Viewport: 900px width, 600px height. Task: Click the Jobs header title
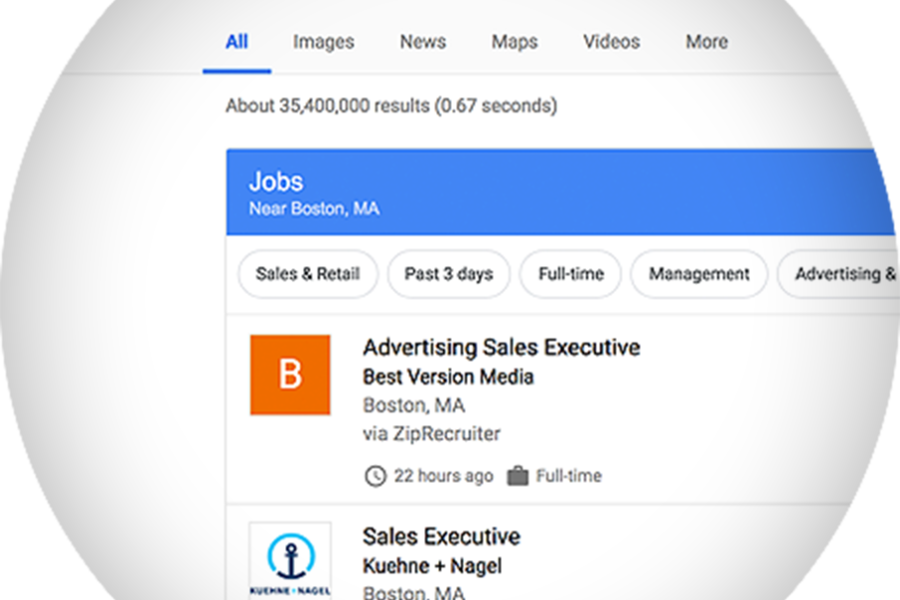[x=276, y=181]
